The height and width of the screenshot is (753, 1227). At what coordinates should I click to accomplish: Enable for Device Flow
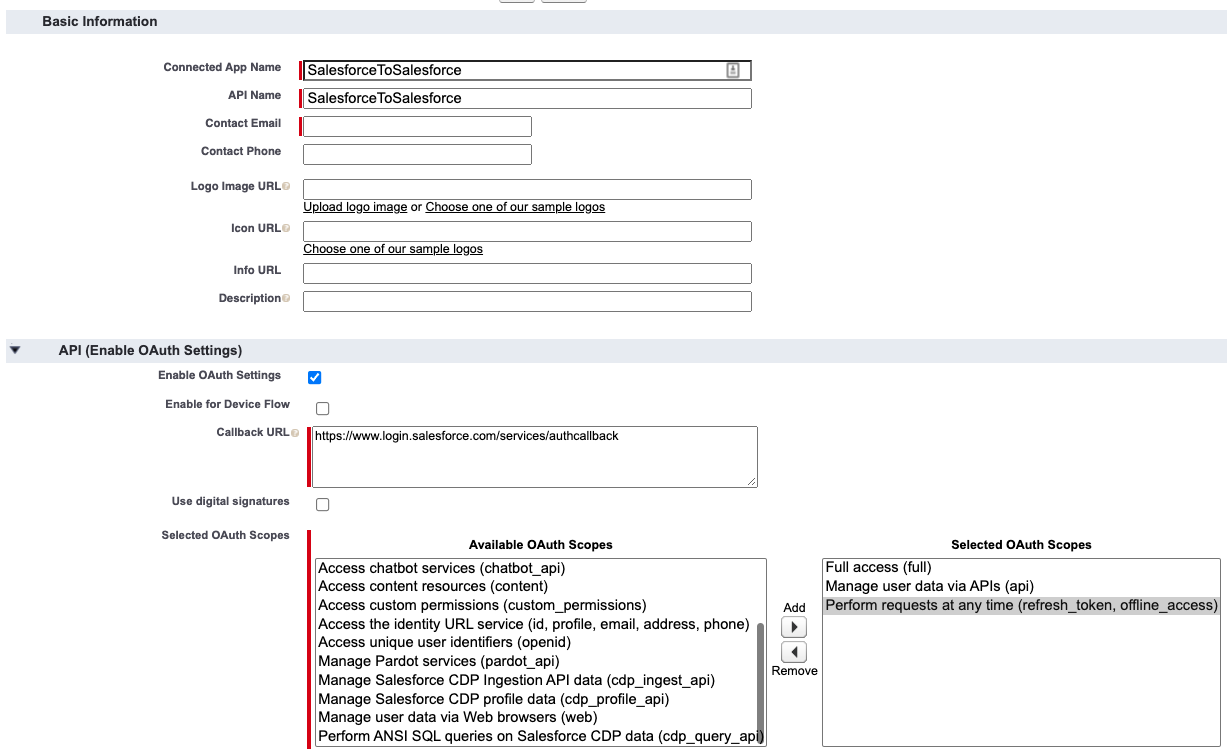[x=322, y=408]
